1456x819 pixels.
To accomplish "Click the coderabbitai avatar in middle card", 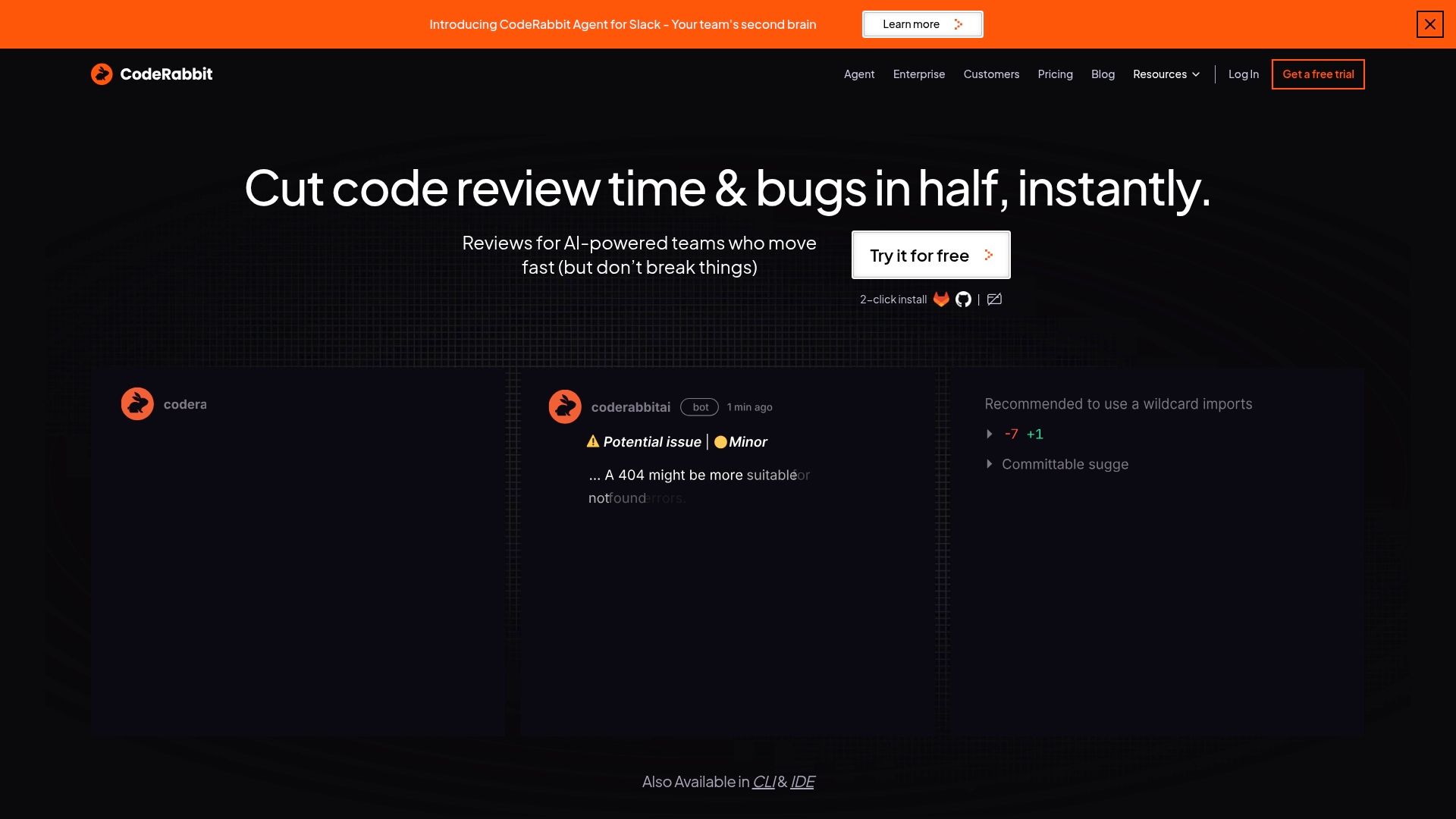I will coord(565,406).
